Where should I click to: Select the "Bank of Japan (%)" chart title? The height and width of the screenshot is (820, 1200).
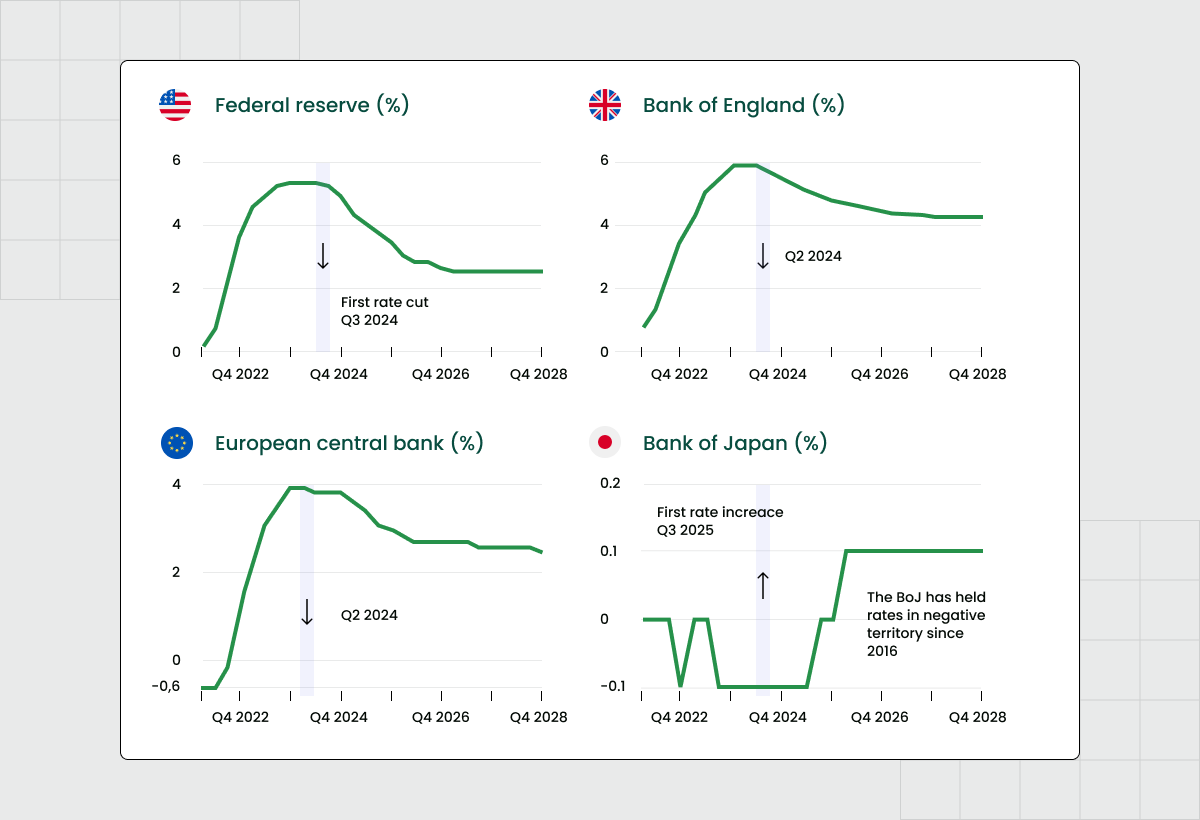pos(735,443)
